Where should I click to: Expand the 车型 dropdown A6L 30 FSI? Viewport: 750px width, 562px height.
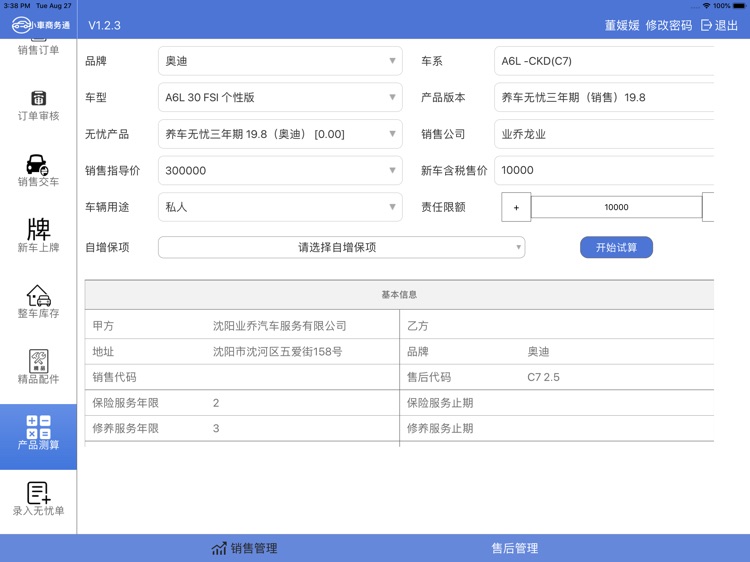coord(280,97)
